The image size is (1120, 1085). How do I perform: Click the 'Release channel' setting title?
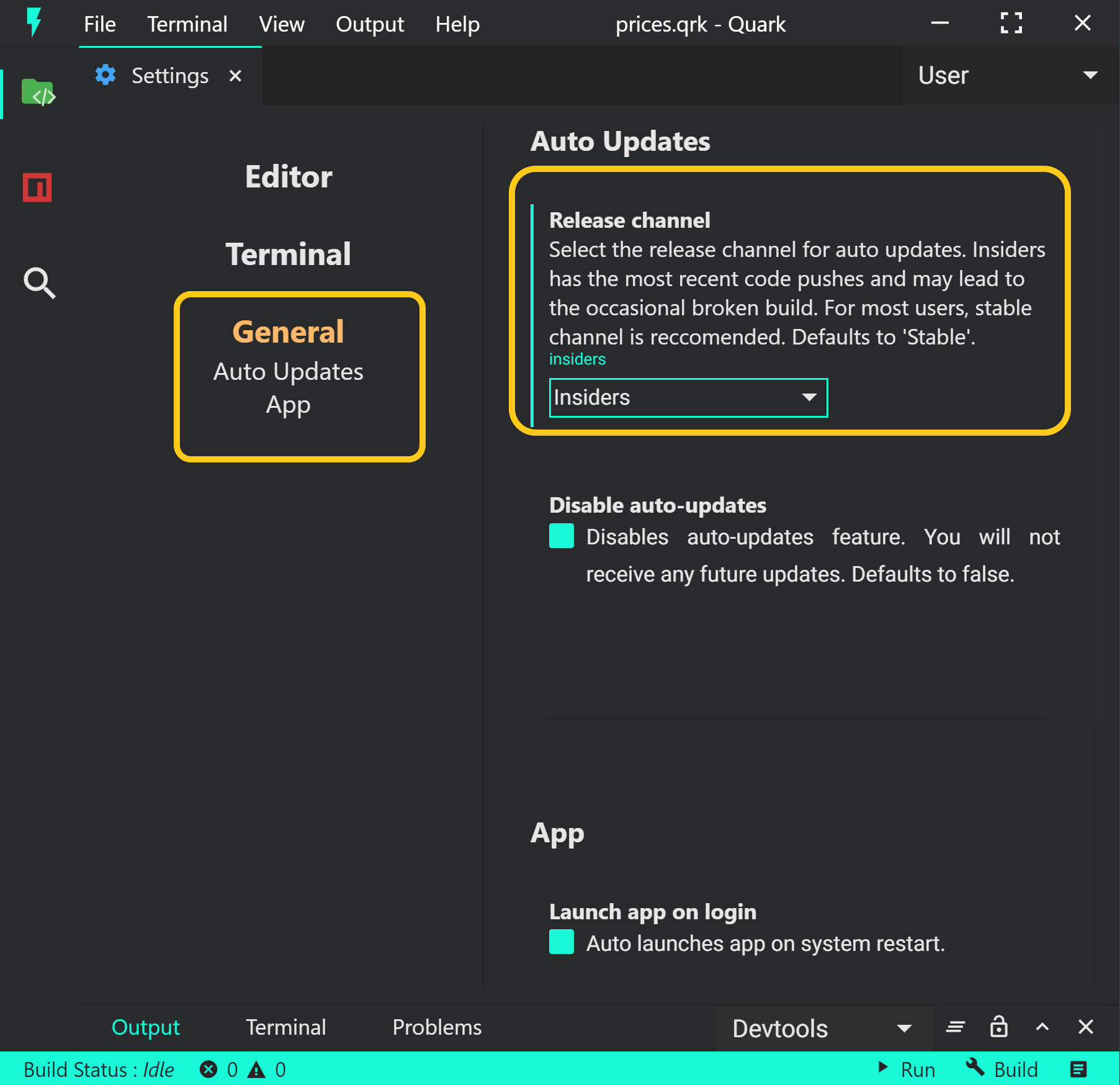630,220
